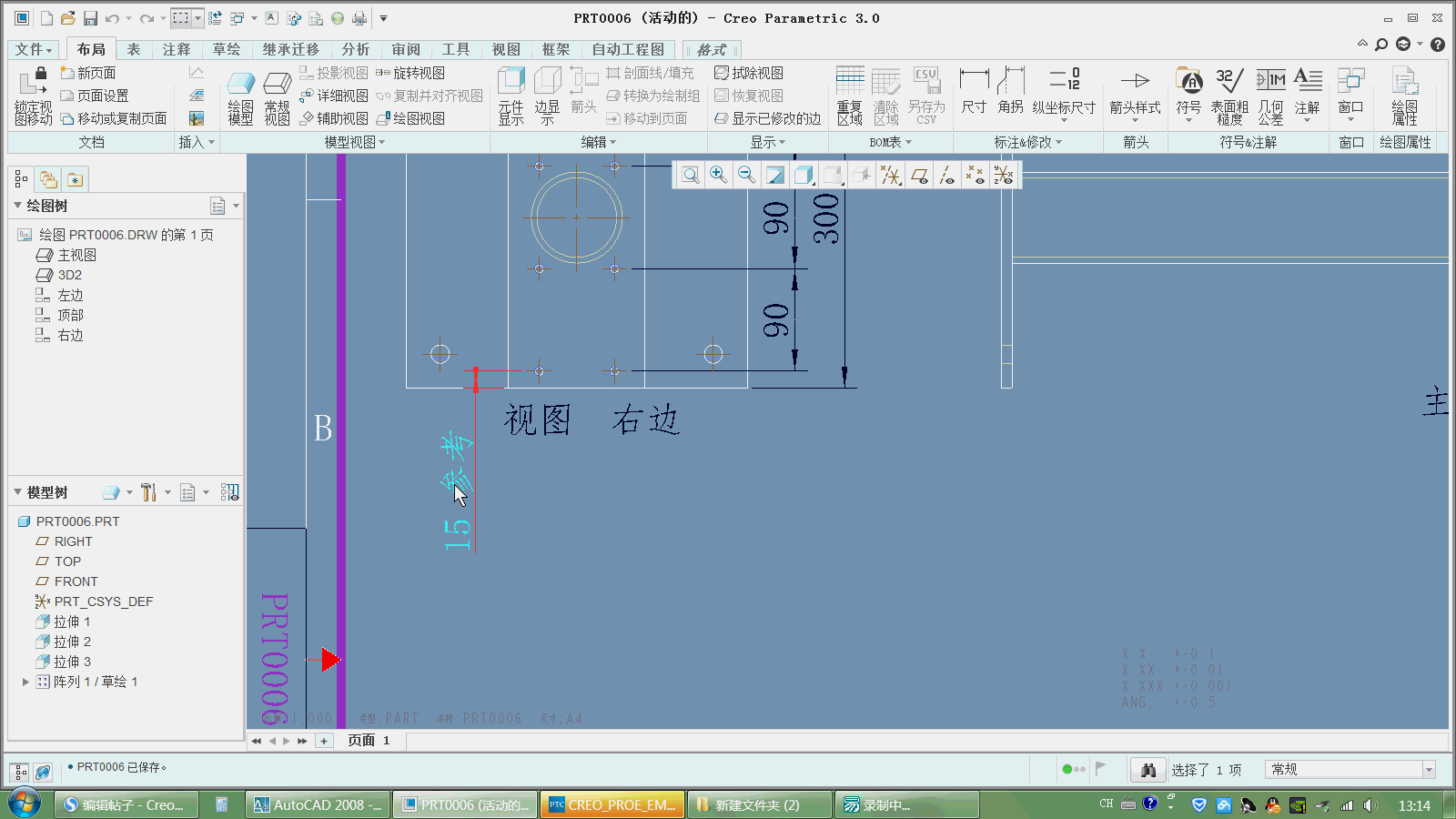Image resolution: width=1456 pixels, height=819 pixels.
Task: Collapse the Model Tree (模型树) panel
Action: tap(17, 492)
